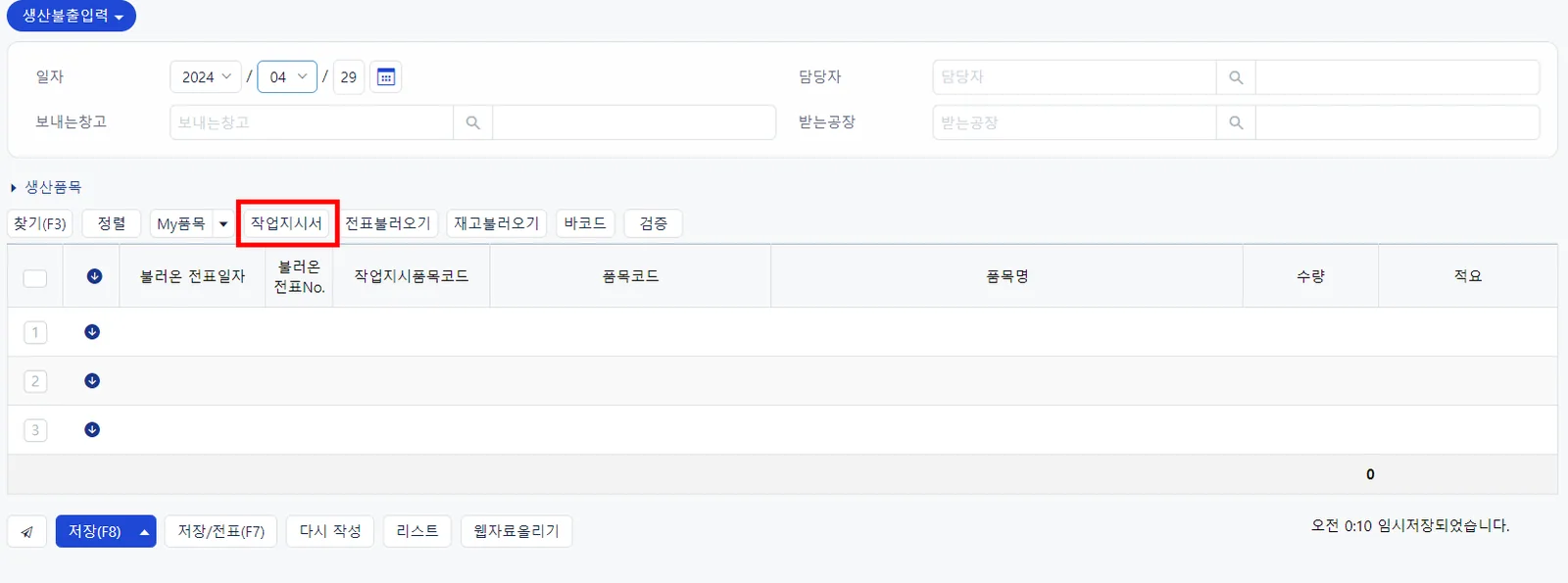Open the 04 month dropdown
This screenshot has width=1568, height=583.
(287, 76)
